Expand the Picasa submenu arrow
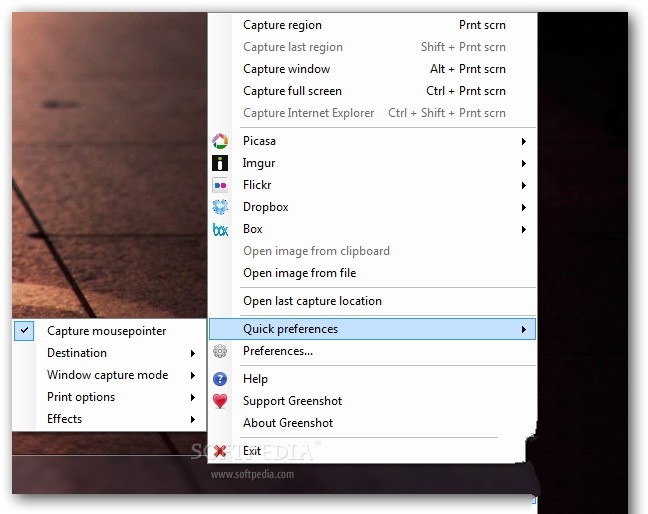 click(524, 141)
